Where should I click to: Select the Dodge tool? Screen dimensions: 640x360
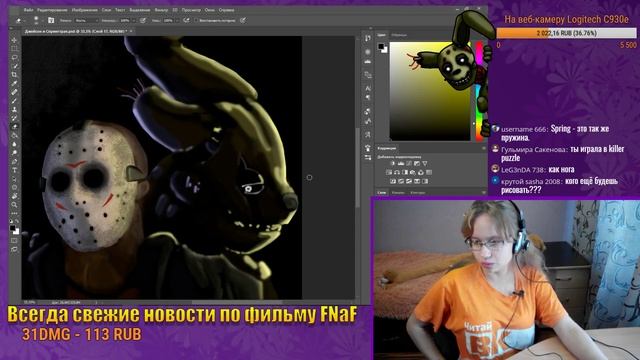[14, 153]
